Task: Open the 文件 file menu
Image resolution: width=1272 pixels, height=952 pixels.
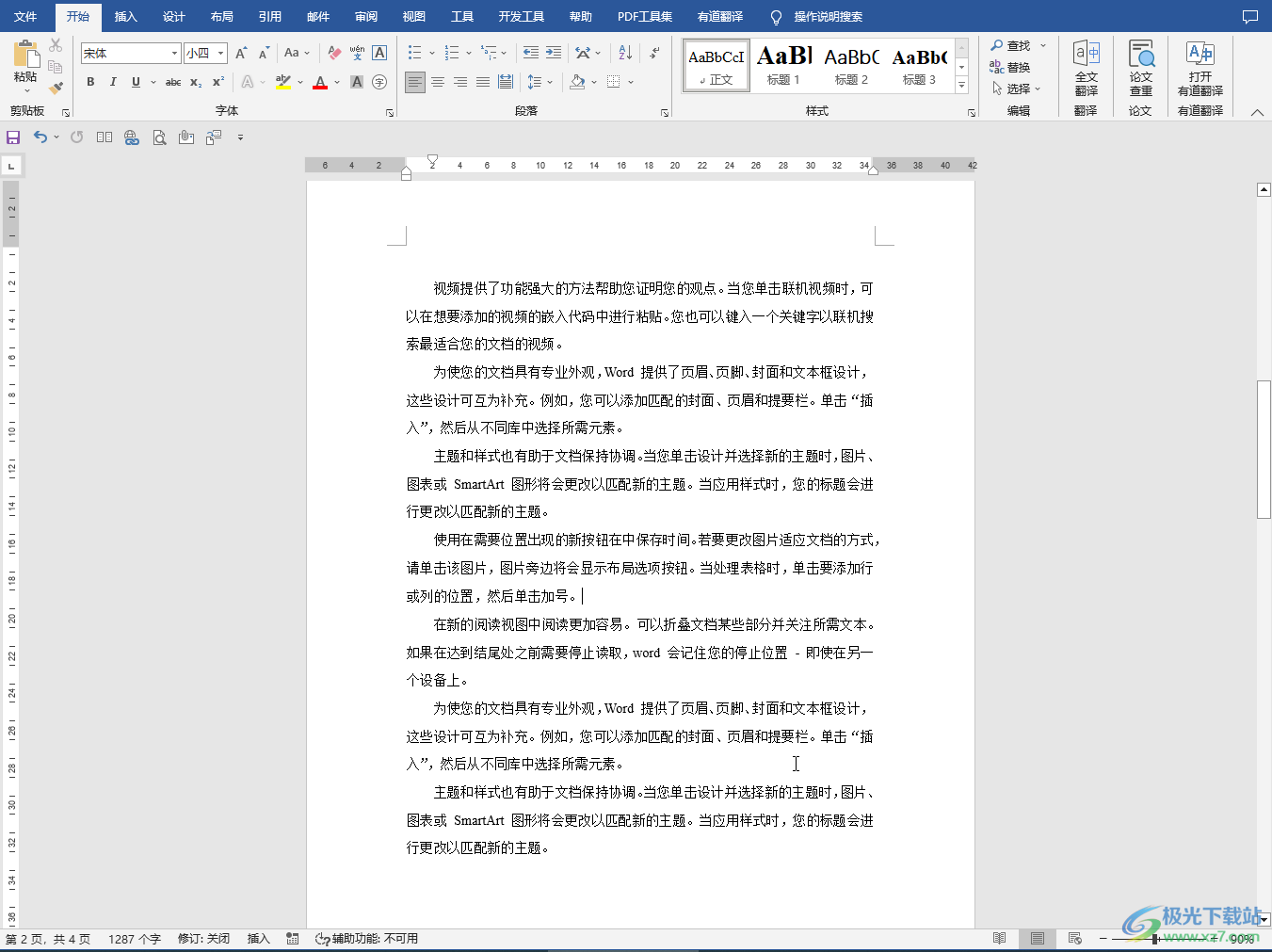Action: tap(25, 16)
